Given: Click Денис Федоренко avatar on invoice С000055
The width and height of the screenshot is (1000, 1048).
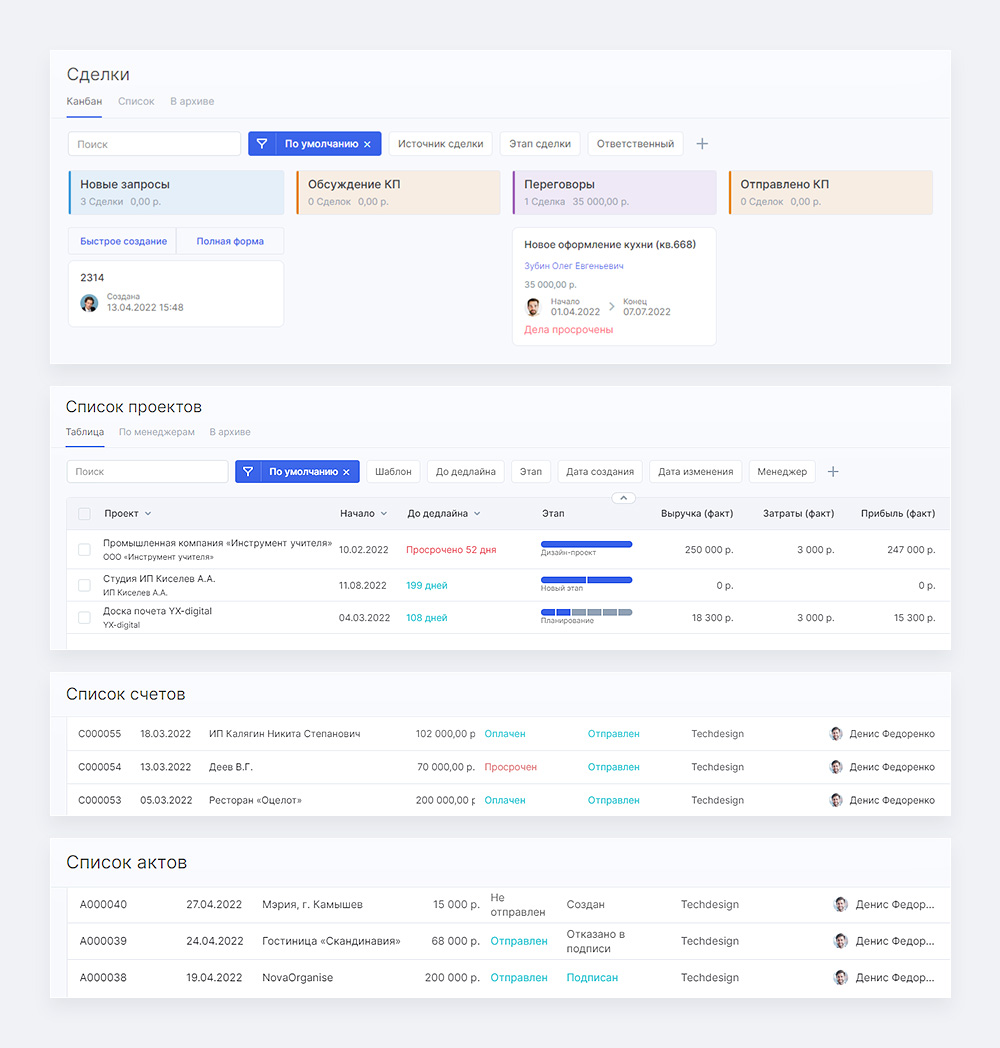Looking at the screenshot, I should tap(836, 734).
